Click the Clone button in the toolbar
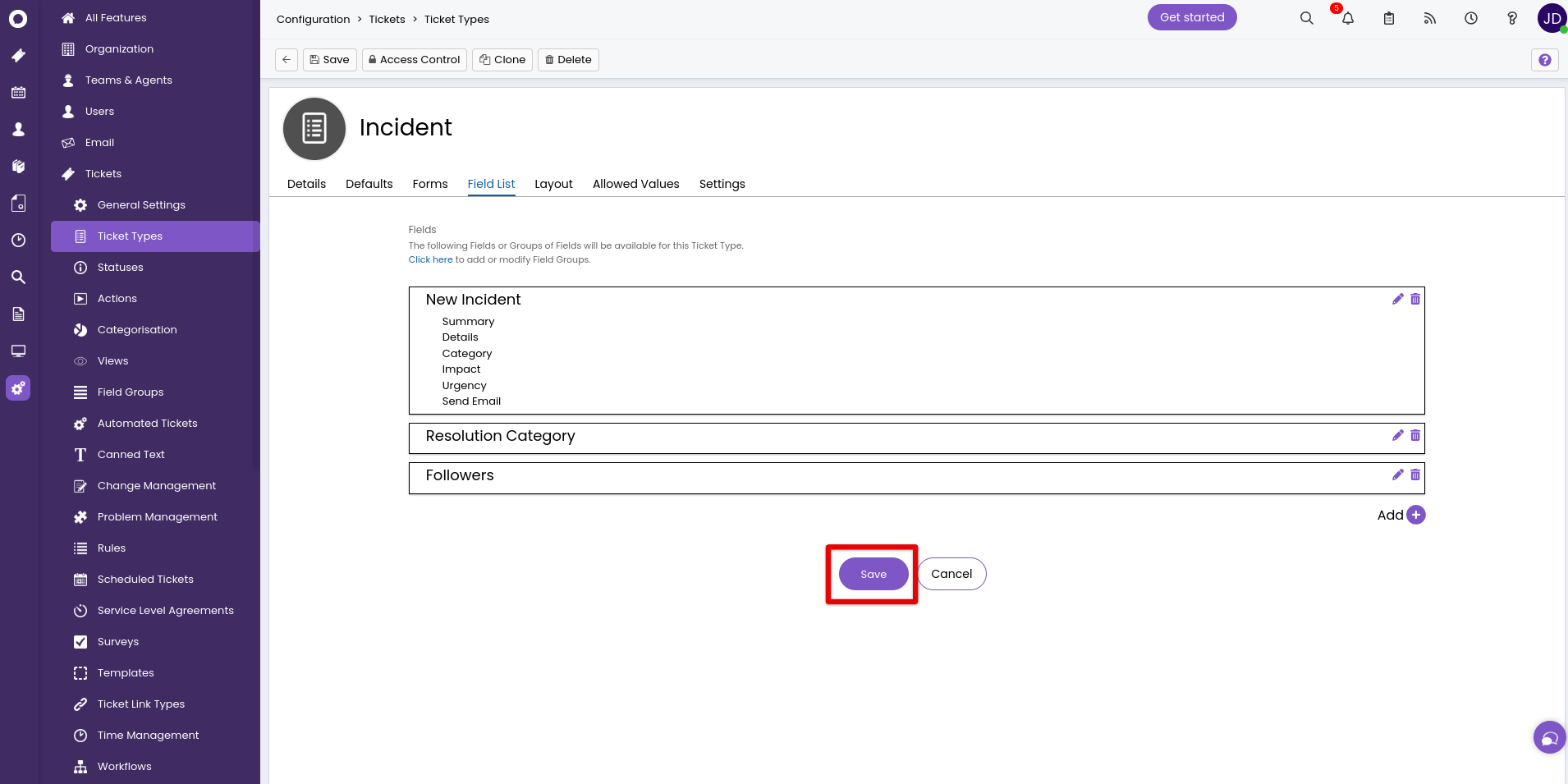The width and height of the screenshot is (1568, 784). point(502,59)
